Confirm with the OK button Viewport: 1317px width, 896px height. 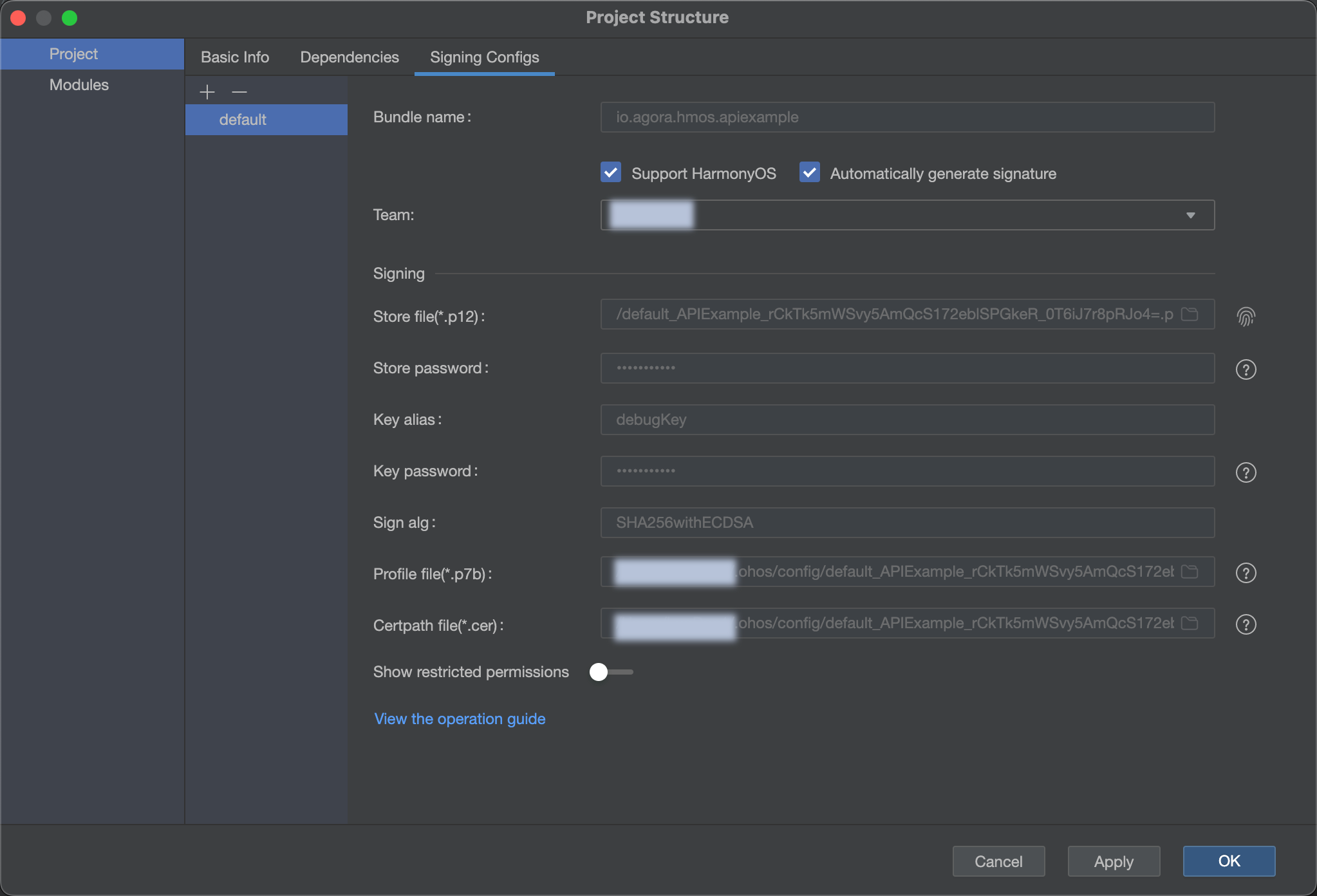pyautogui.click(x=1229, y=861)
